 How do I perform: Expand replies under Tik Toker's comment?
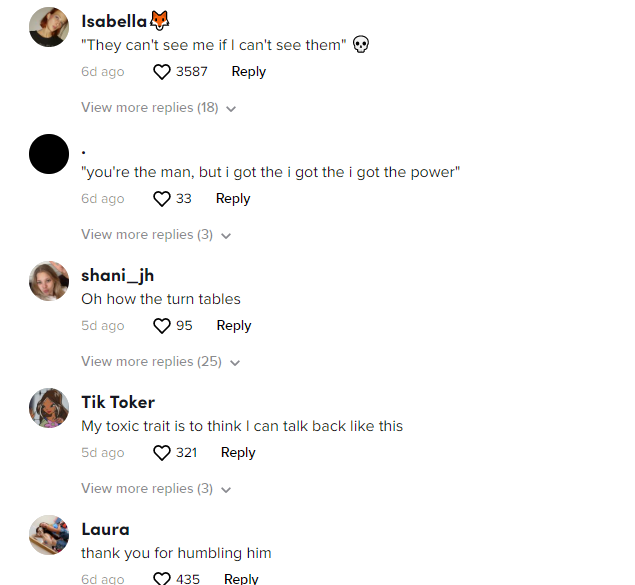(156, 489)
